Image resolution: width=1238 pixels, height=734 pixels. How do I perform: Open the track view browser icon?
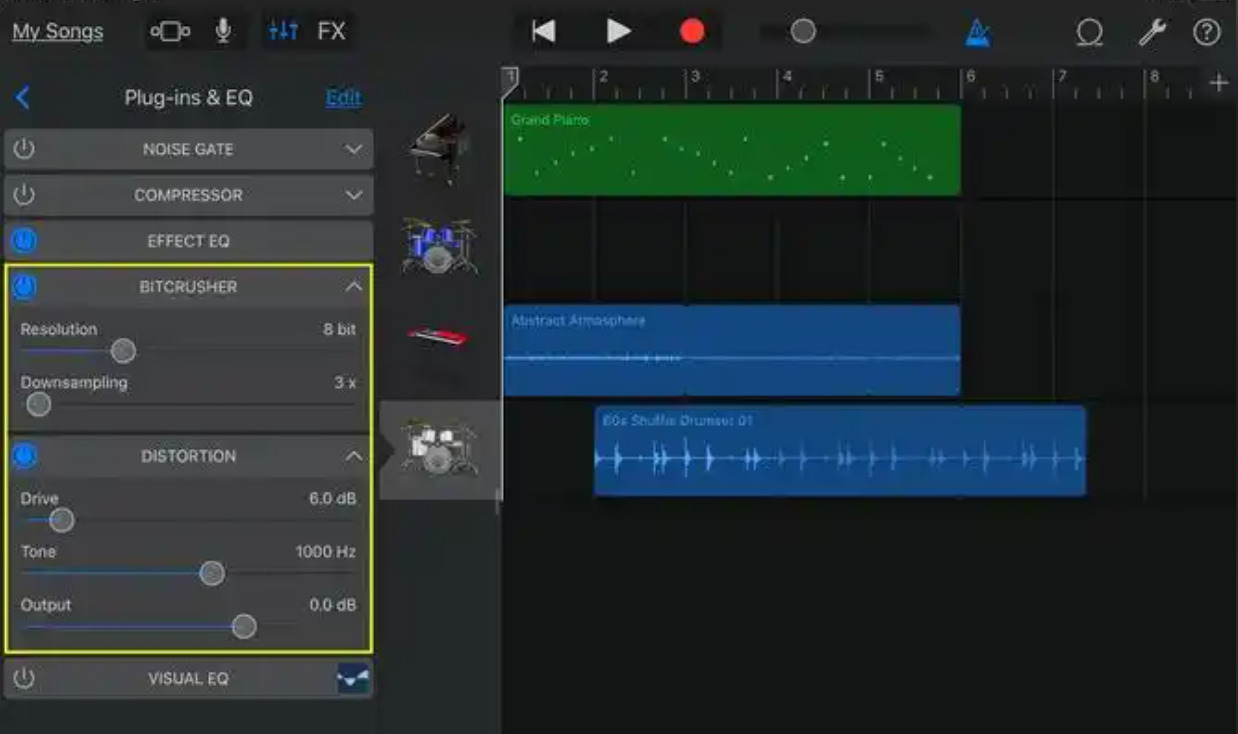[170, 32]
